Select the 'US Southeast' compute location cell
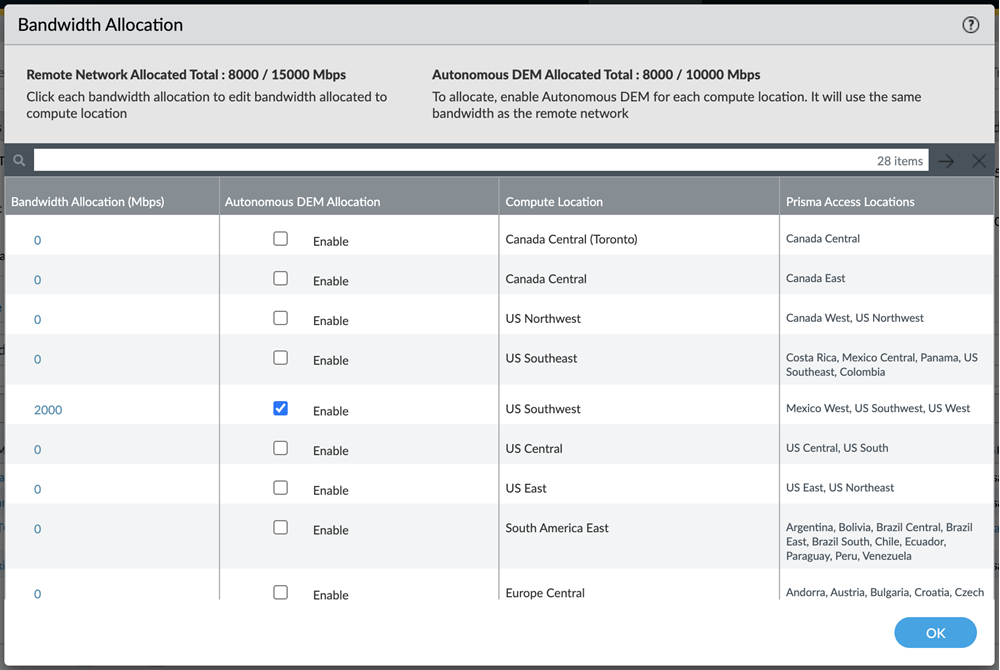The width and height of the screenshot is (1000, 670). click(x=541, y=358)
